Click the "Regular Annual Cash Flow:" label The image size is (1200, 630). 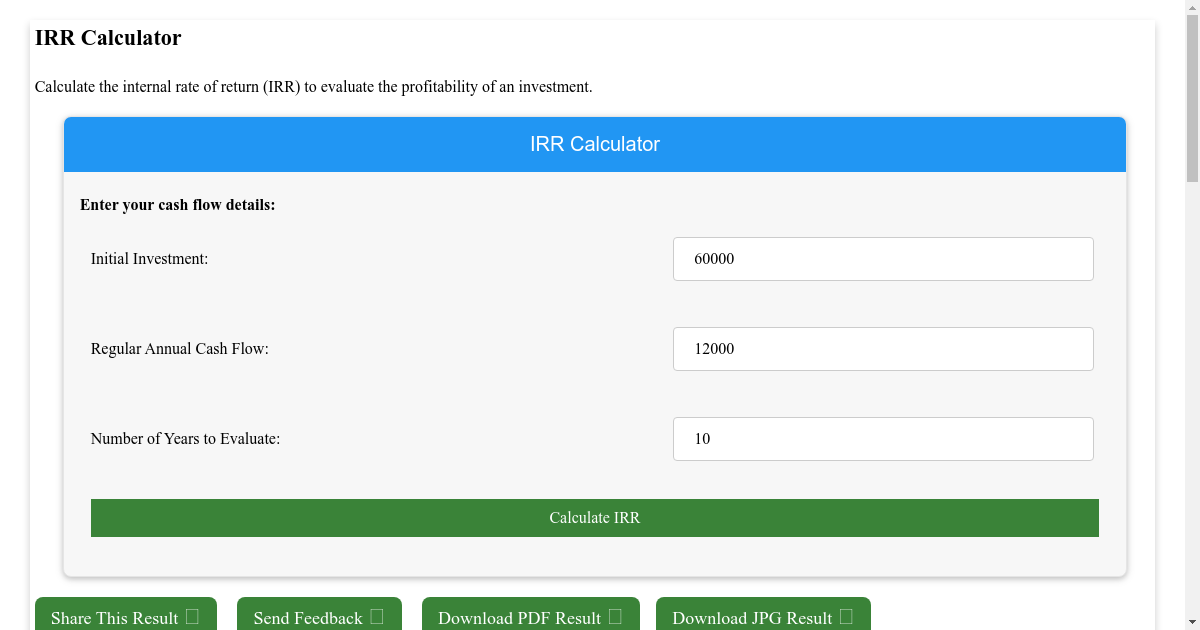(179, 349)
